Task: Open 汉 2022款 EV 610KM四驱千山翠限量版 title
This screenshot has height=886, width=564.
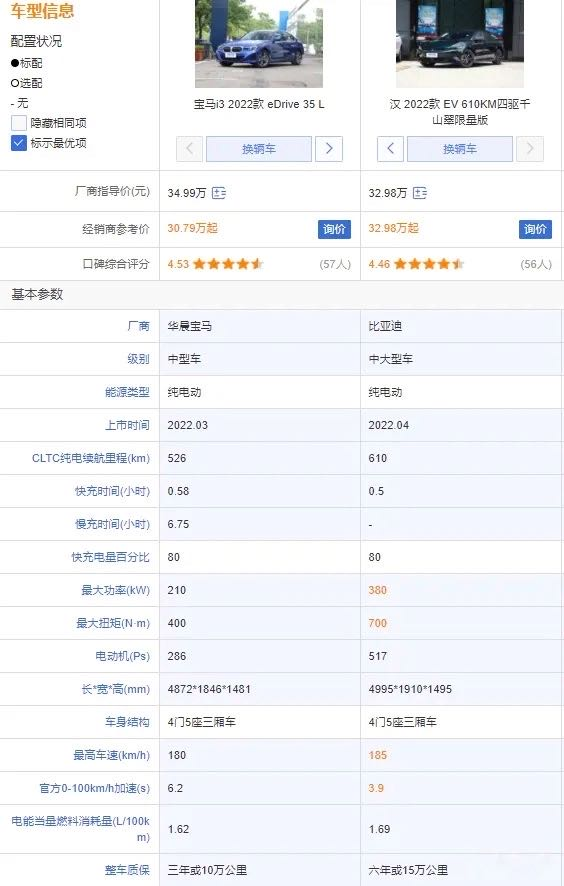Action: [x=460, y=112]
